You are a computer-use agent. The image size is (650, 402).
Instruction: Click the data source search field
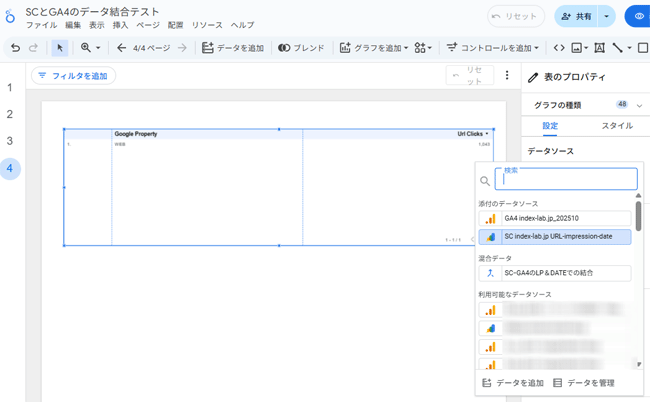pyautogui.click(x=566, y=181)
